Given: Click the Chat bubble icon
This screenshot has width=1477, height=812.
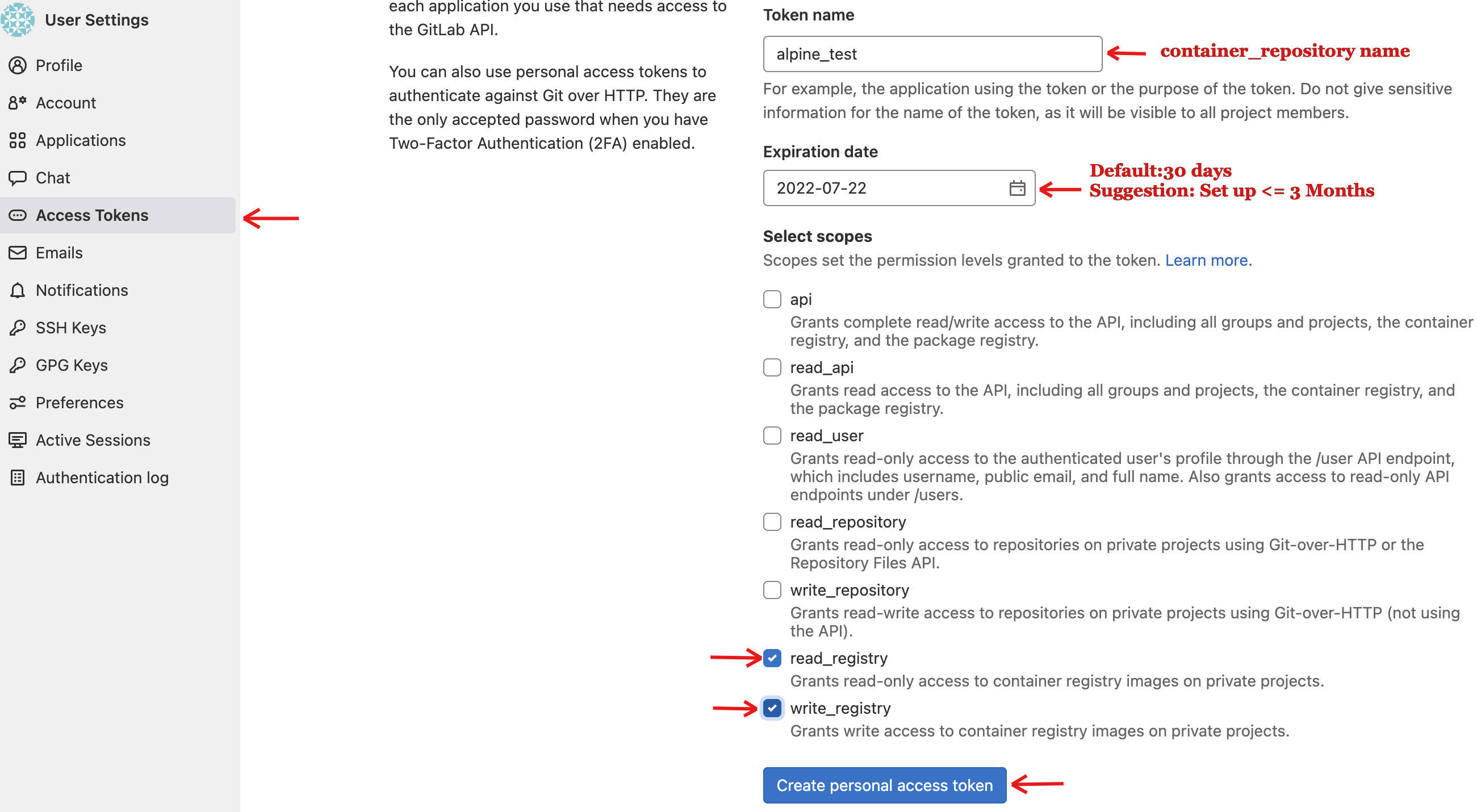Looking at the screenshot, I should click(x=18, y=178).
